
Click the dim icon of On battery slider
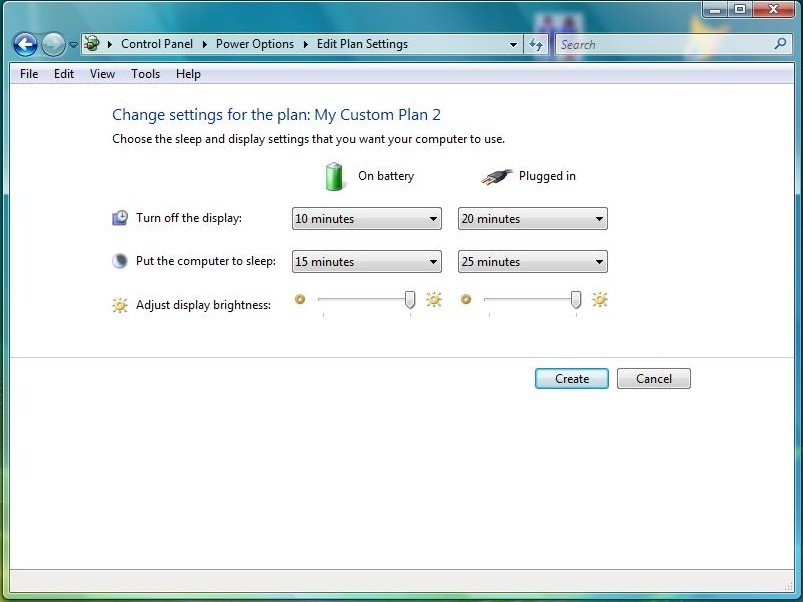pyautogui.click(x=300, y=299)
